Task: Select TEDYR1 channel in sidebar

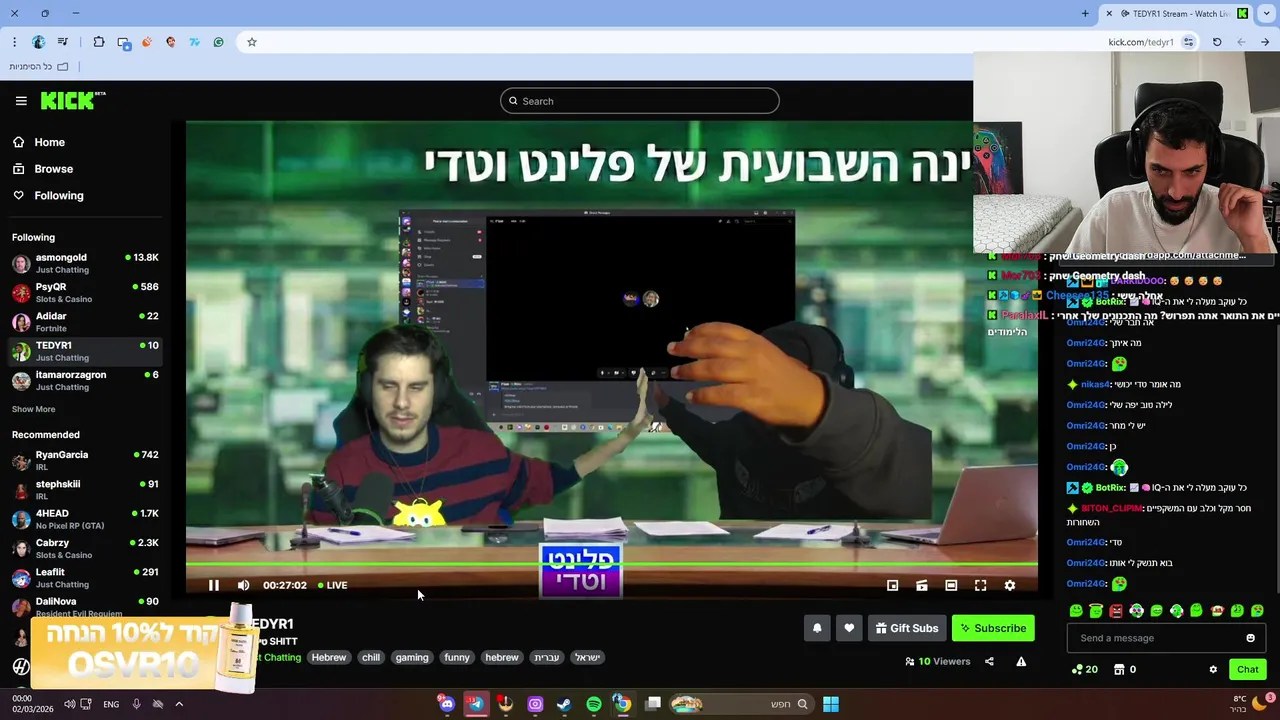Action: 85,351
